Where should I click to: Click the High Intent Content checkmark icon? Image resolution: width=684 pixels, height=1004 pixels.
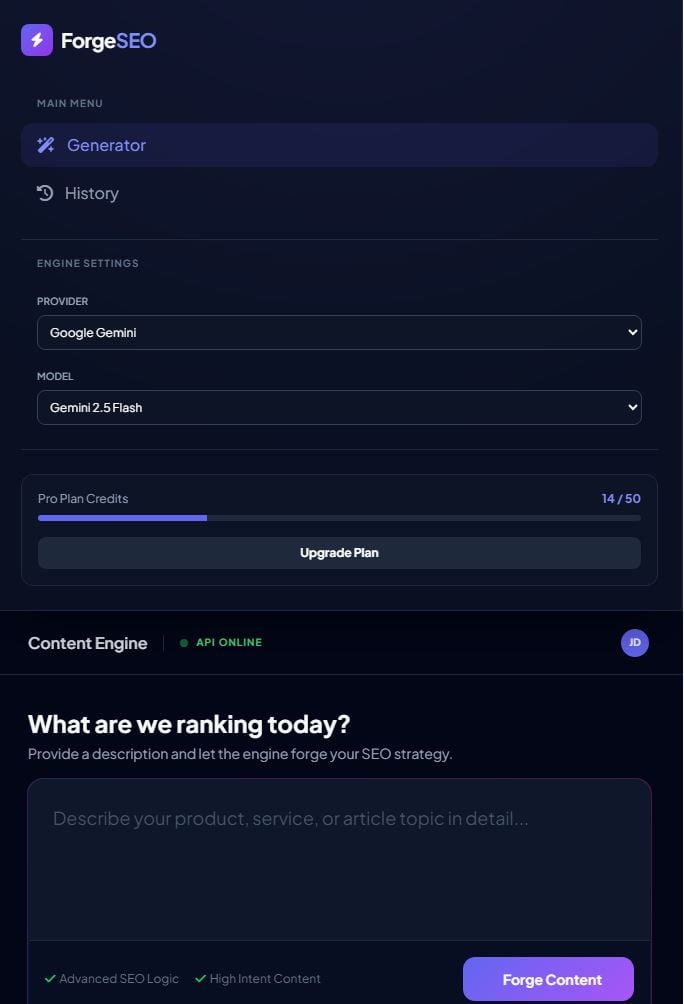[200, 979]
